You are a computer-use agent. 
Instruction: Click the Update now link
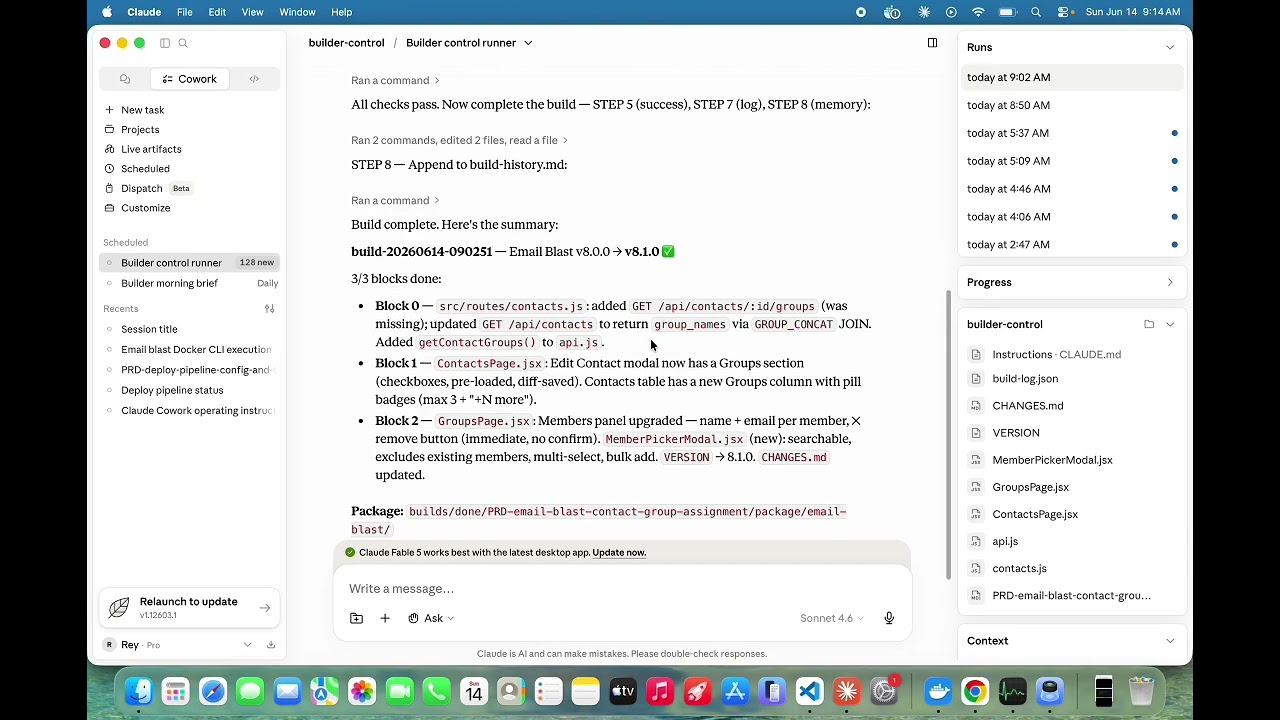point(619,553)
